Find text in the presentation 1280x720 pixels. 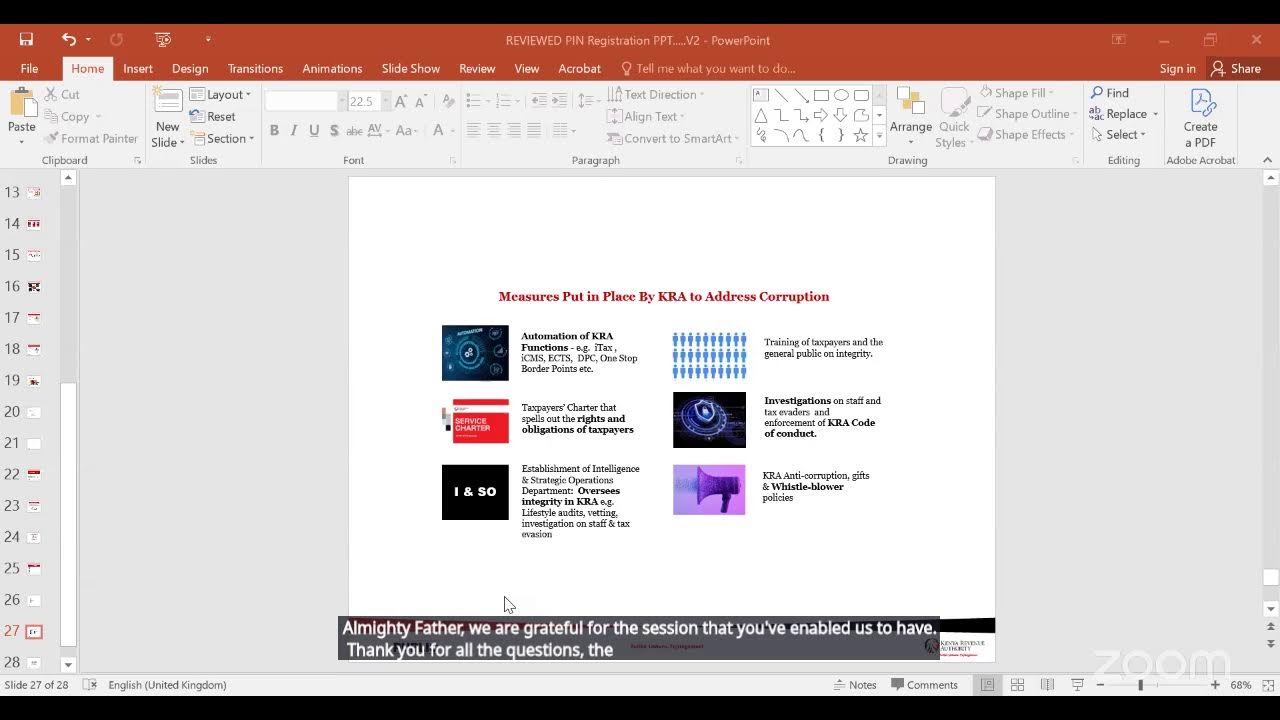tap(1109, 93)
